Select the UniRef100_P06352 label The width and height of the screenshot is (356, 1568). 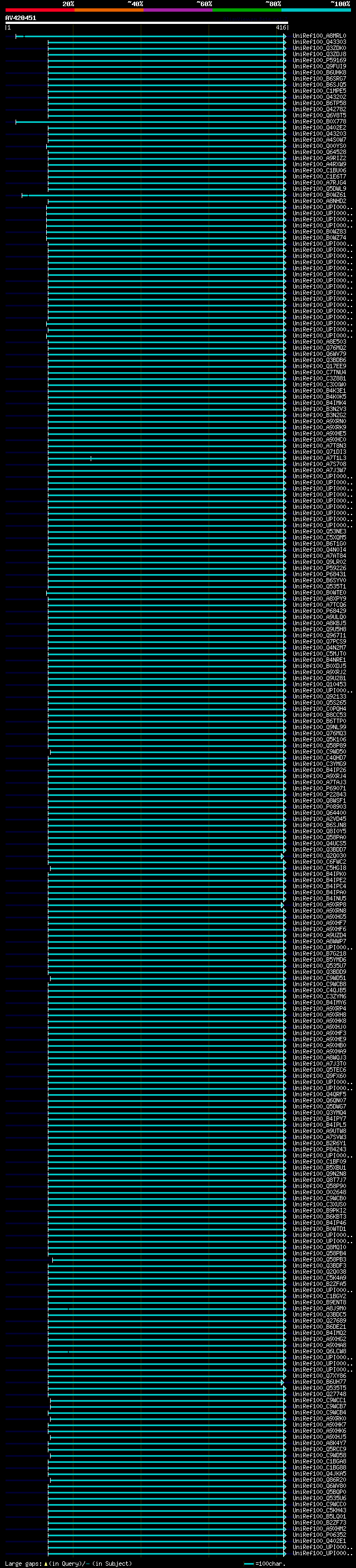(319, 1535)
